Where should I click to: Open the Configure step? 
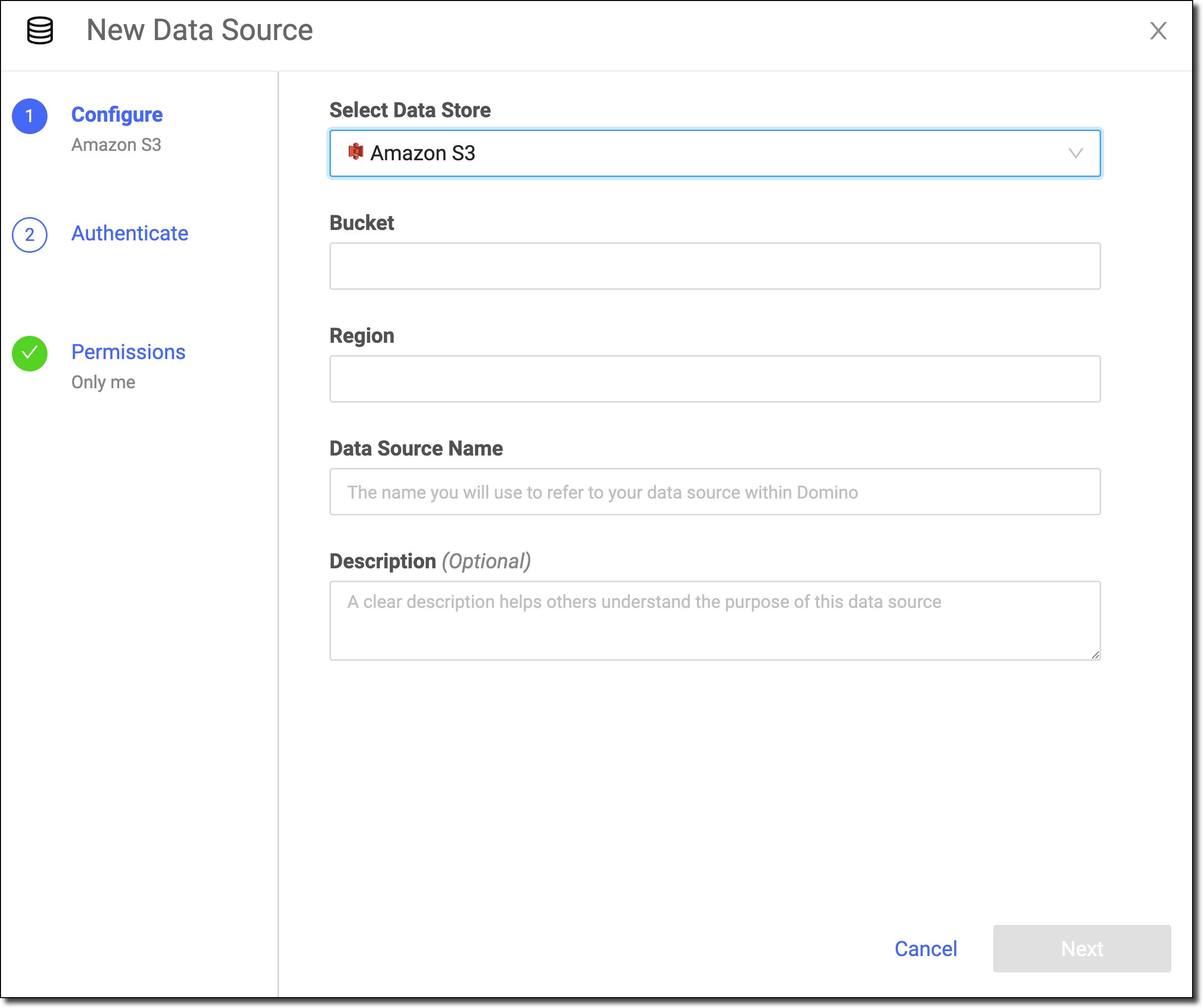click(x=117, y=115)
